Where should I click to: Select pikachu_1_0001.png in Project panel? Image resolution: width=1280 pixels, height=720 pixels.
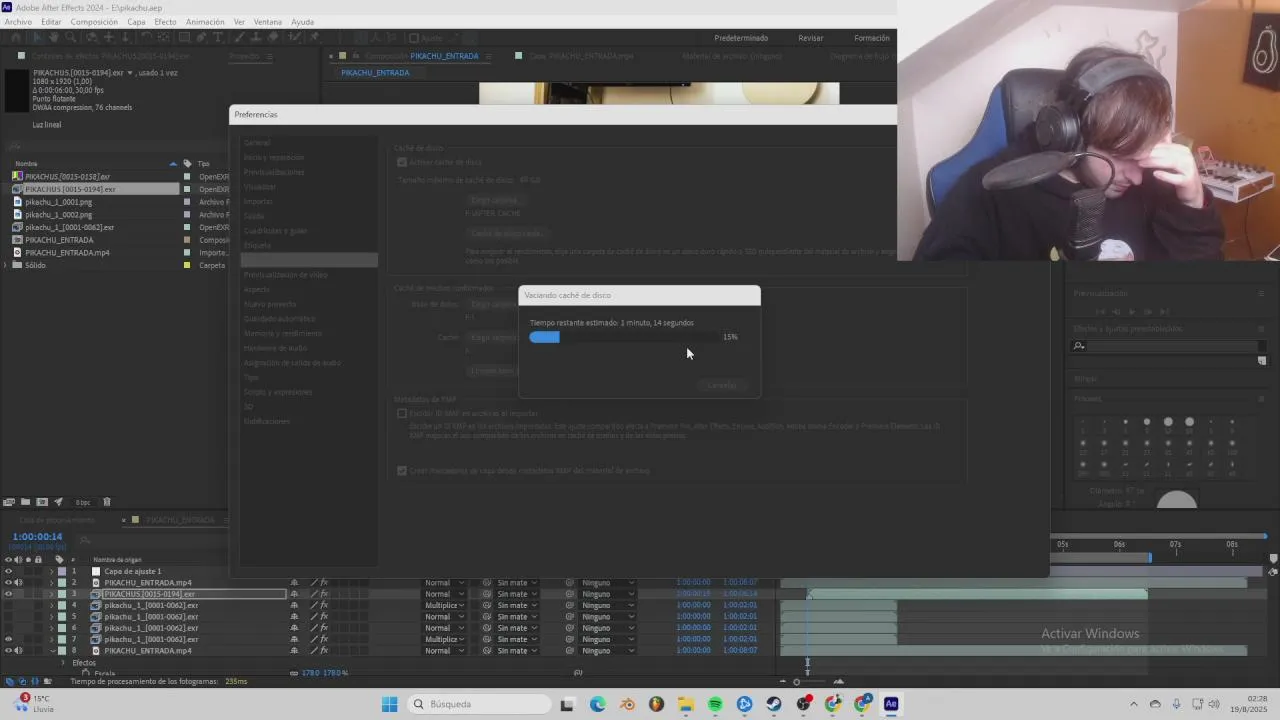[59, 202]
